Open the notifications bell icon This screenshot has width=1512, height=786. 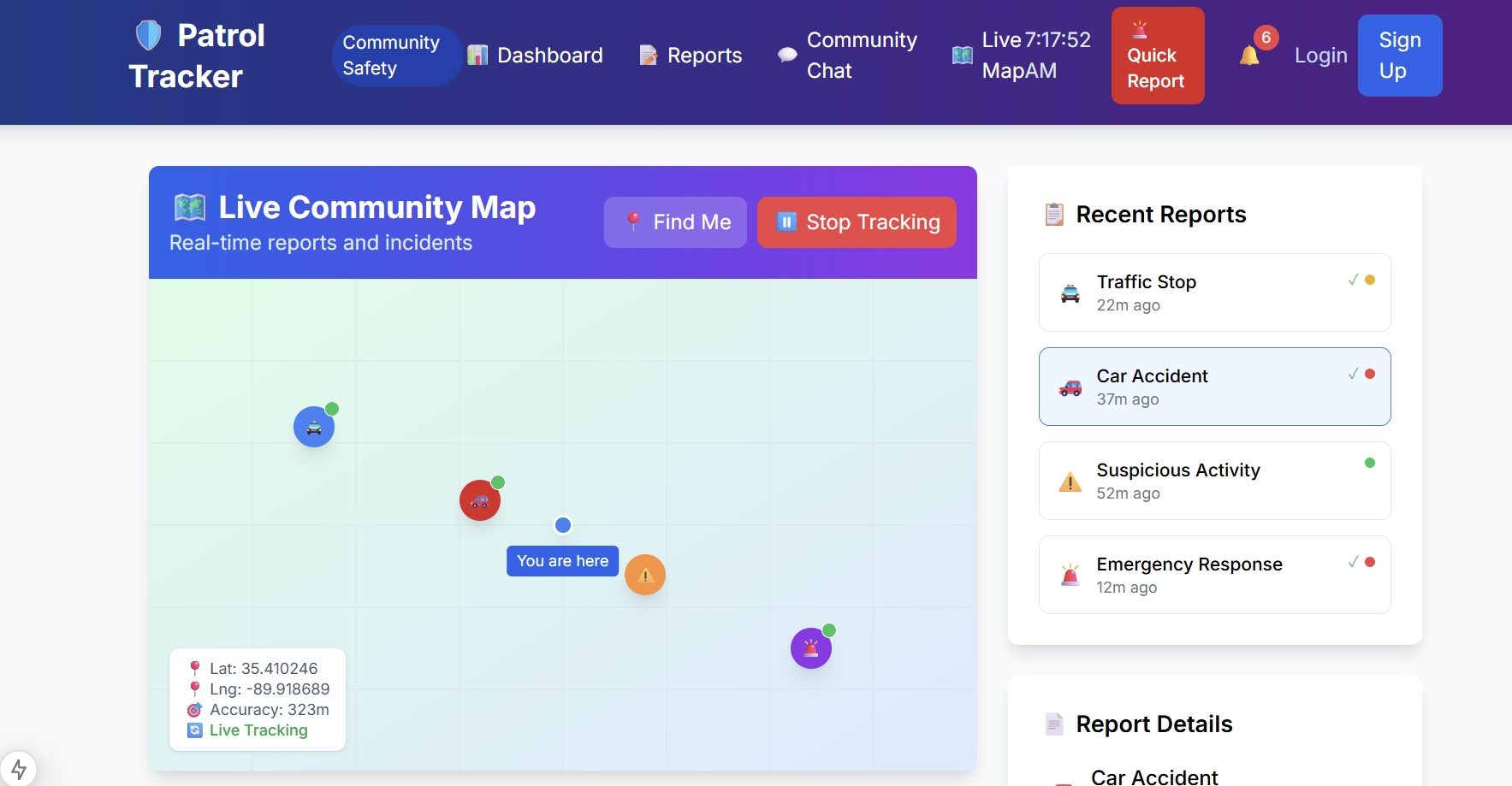point(1249,56)
